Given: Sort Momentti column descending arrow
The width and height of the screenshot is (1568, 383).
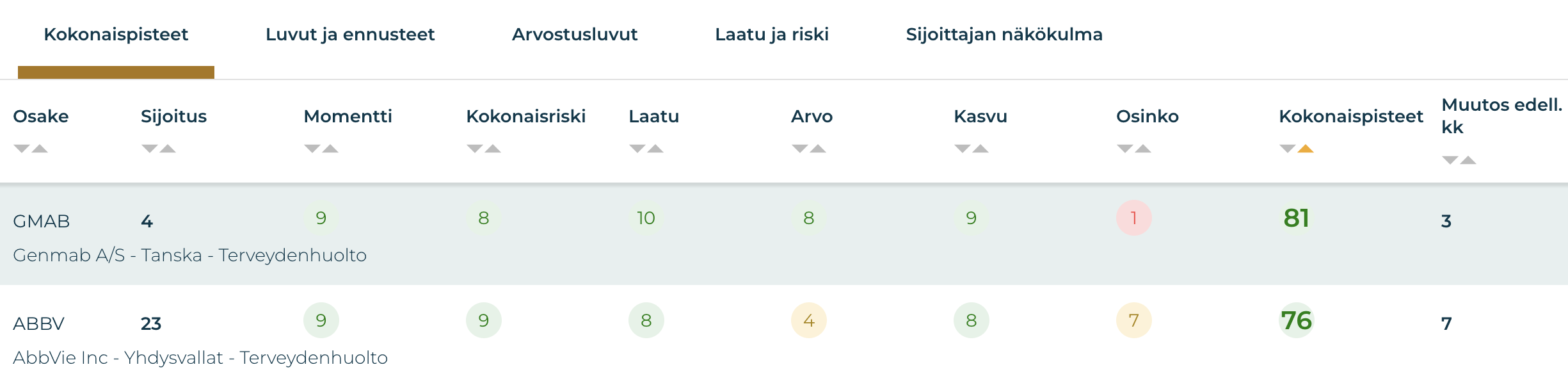Looking at the screenshot, I should coord(312,149).
